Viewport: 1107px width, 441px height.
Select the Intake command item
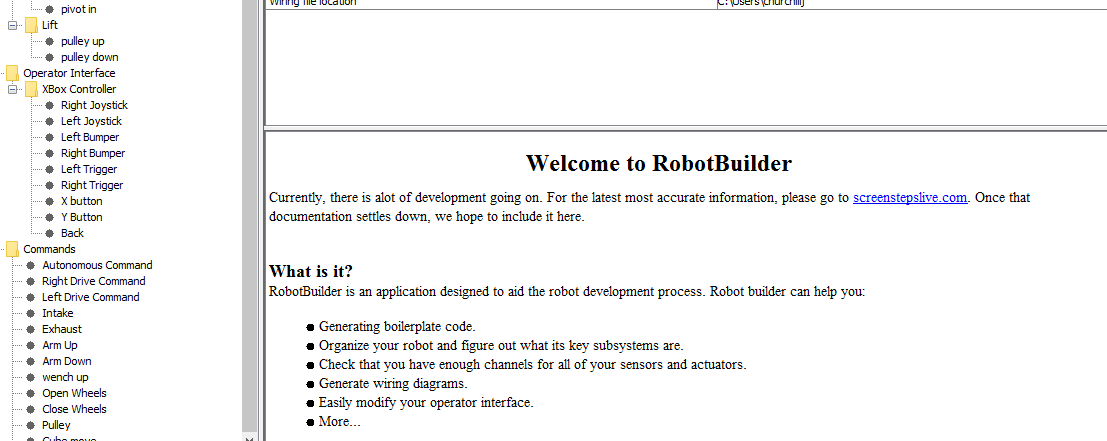pyautogui.click(x=58, y=313)
